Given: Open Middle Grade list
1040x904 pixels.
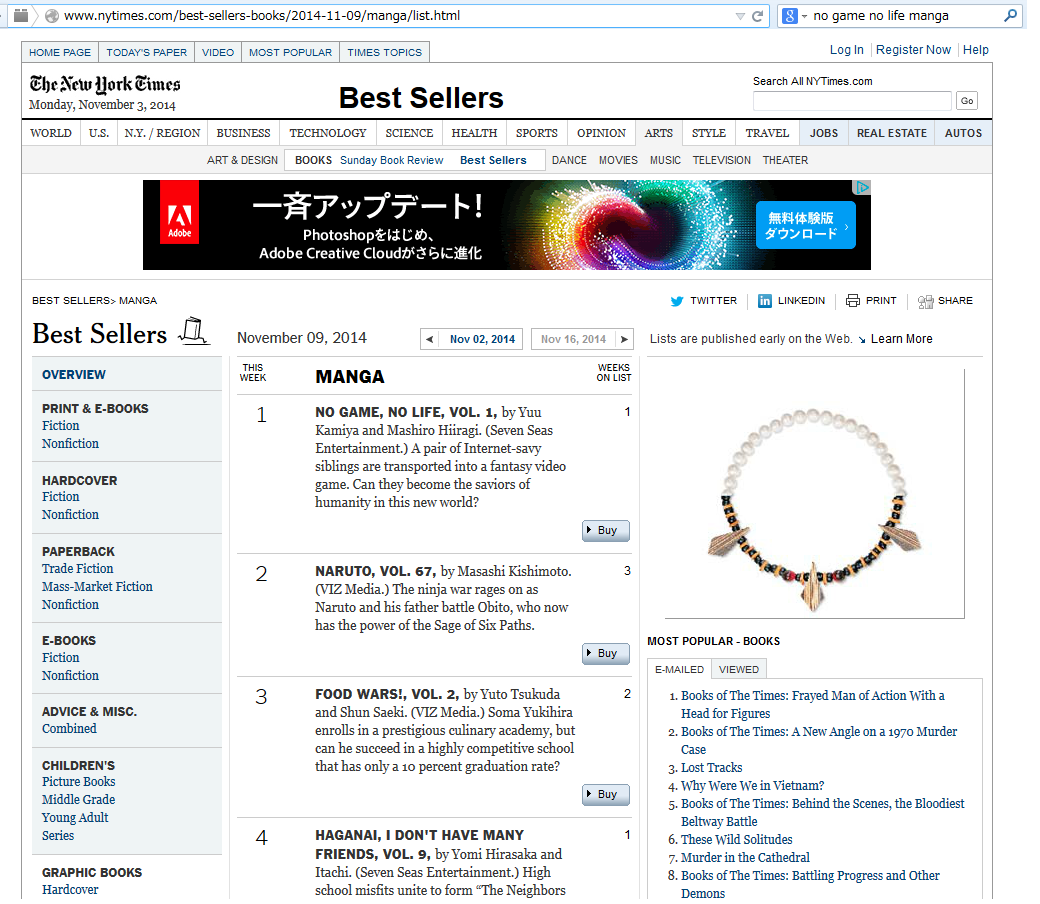Looking at the screenshot, I should pos(78,799).
